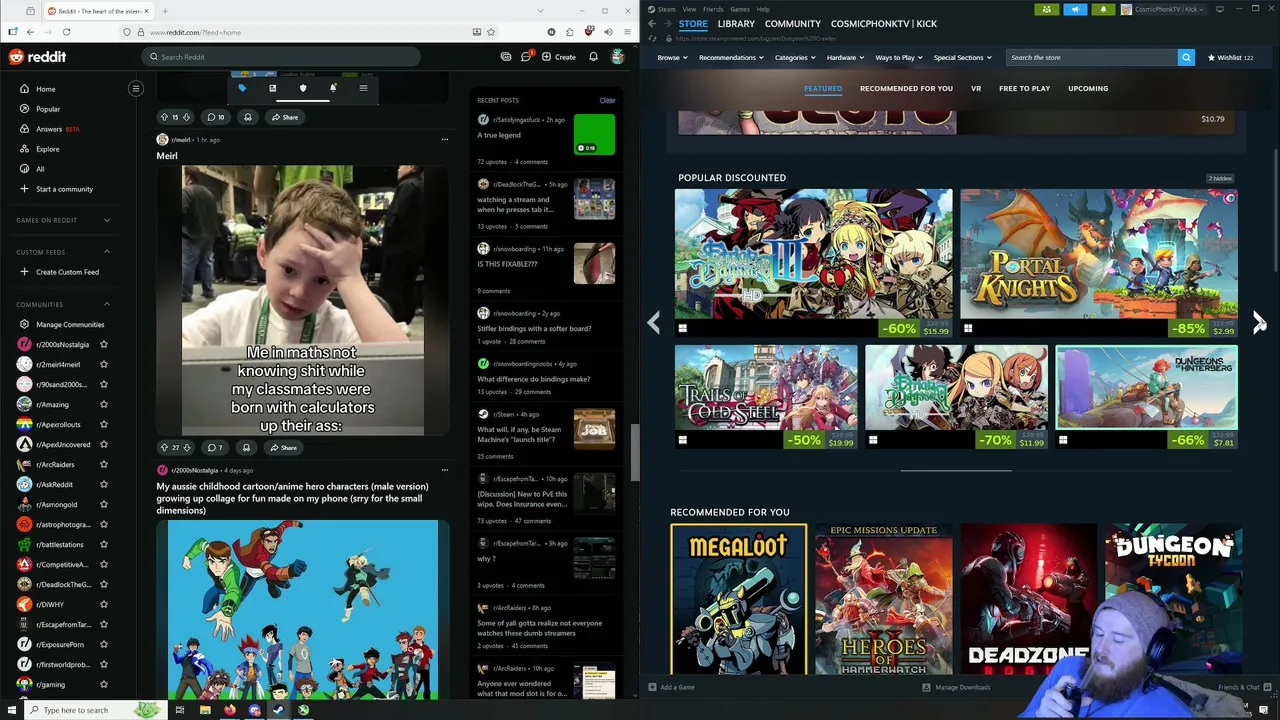This screenshot has width=1280, height=720.
Task: Click Steam store search magnifier button
Action: [x=1186, y=57]
